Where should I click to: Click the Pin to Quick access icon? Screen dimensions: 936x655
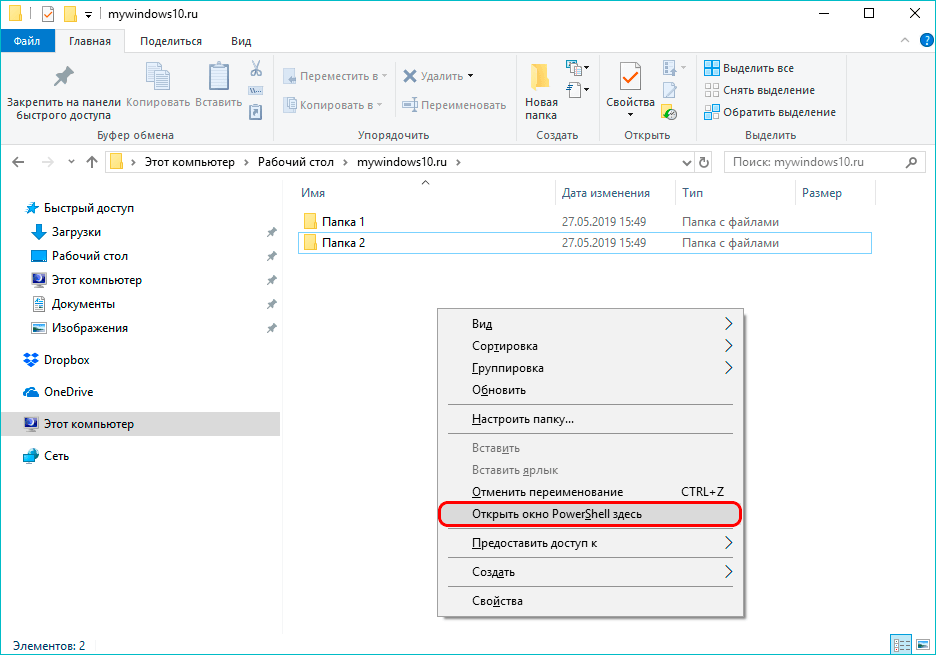click(x=64, y=80)
